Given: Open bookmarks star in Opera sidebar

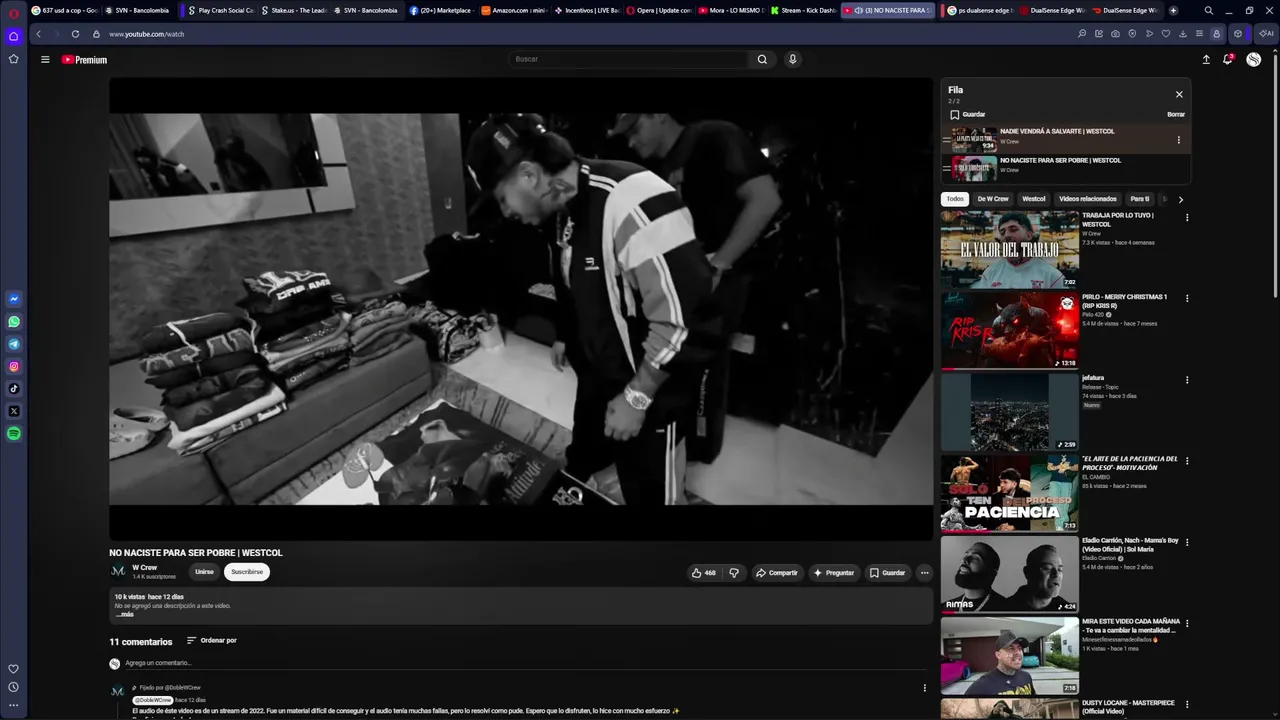Looking at the screenshot, I should pos(13,59).
